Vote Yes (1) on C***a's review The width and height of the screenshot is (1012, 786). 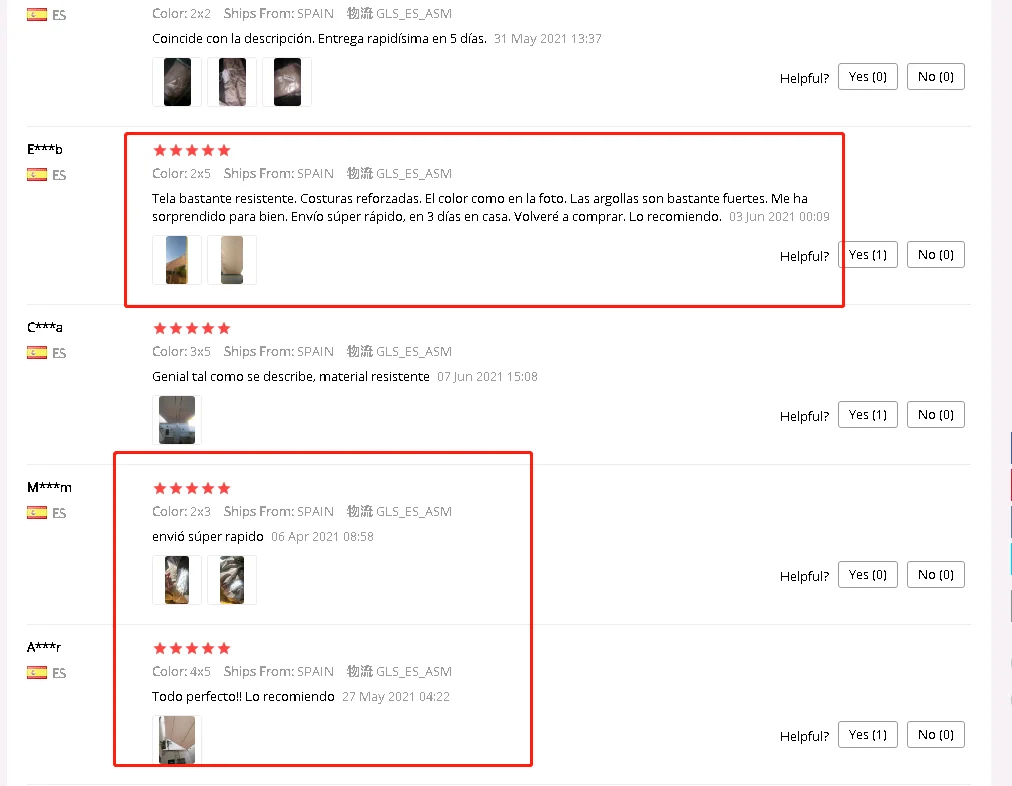(x=867, y=414)
